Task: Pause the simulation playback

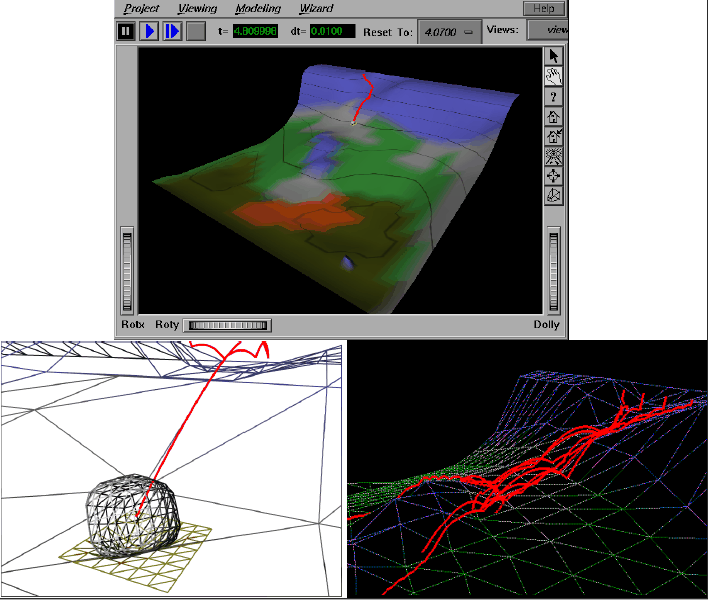Action: tap(126, 31)
